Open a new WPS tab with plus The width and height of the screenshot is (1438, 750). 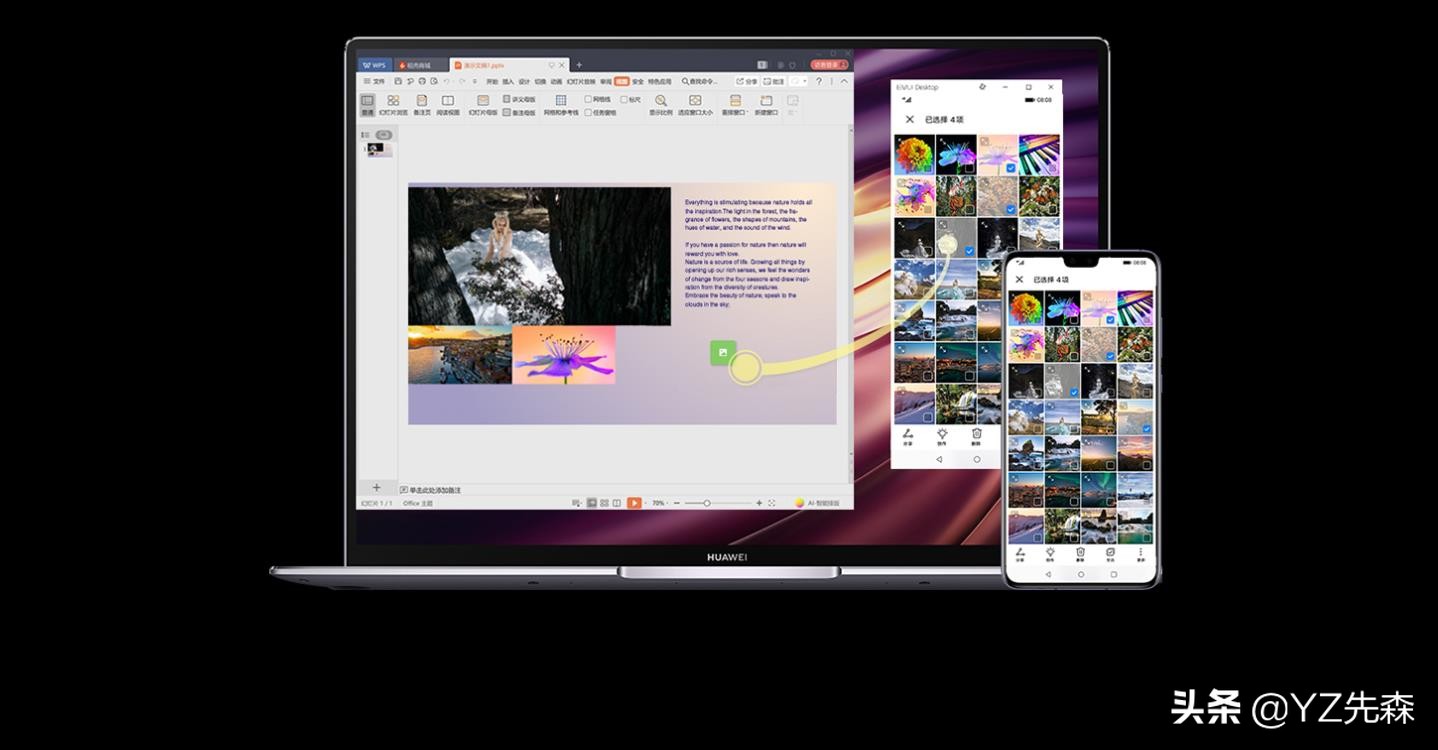[x=579, y=65]
